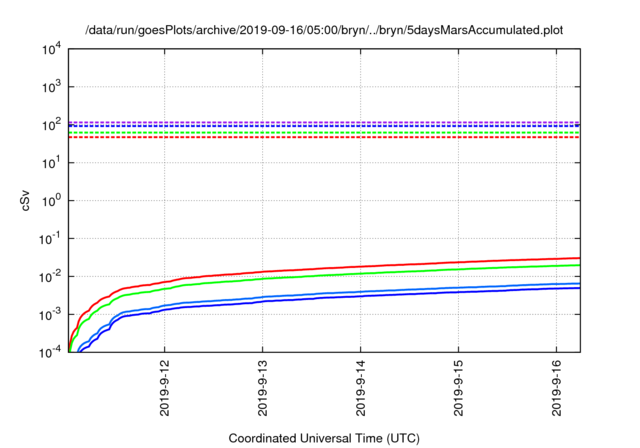Click the 10^4 y-axis tick label
This screenshot has width=640, height=448.
tap(51, 49)
